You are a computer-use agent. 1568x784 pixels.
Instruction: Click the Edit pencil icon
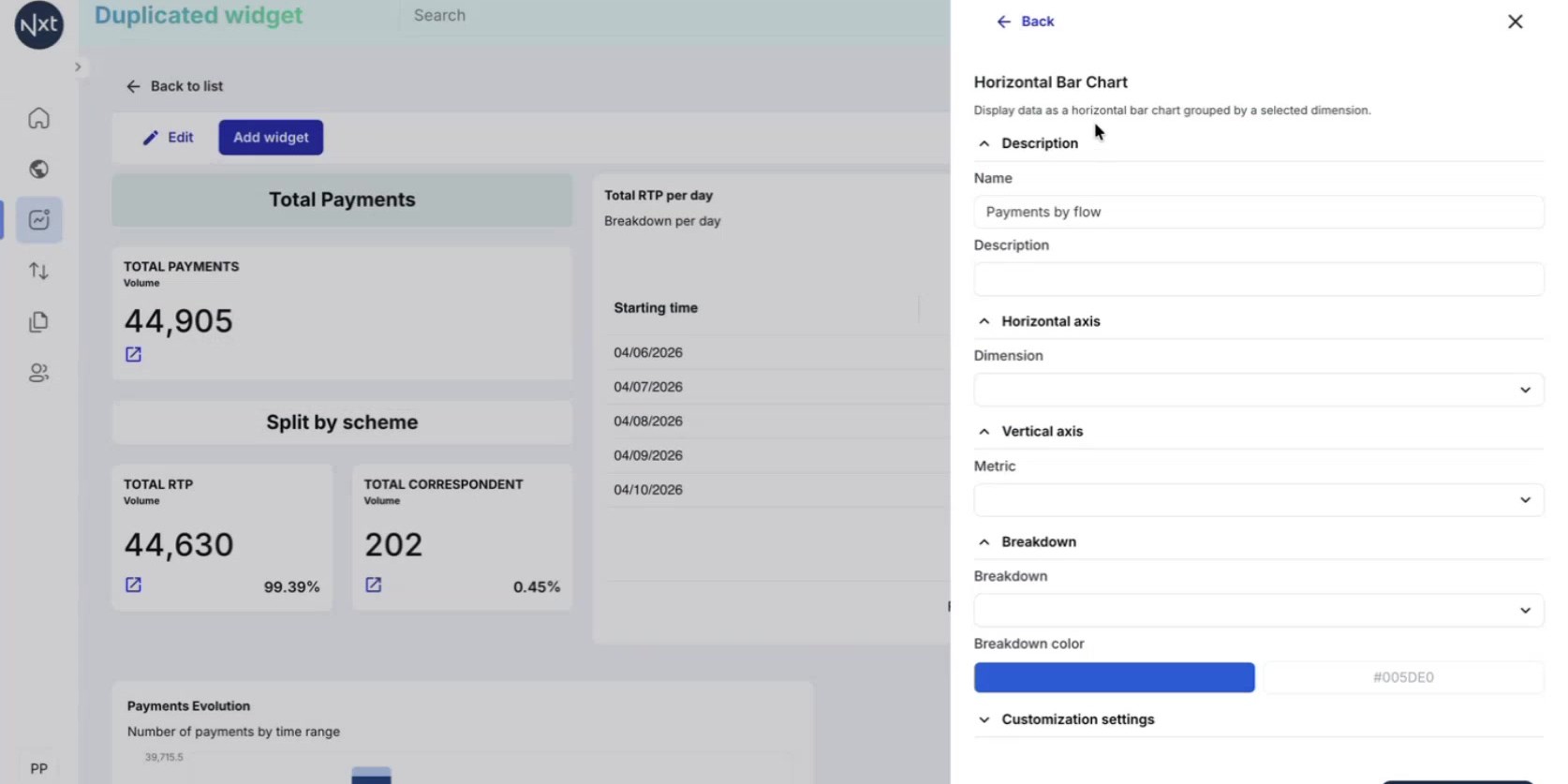[150, 138]
